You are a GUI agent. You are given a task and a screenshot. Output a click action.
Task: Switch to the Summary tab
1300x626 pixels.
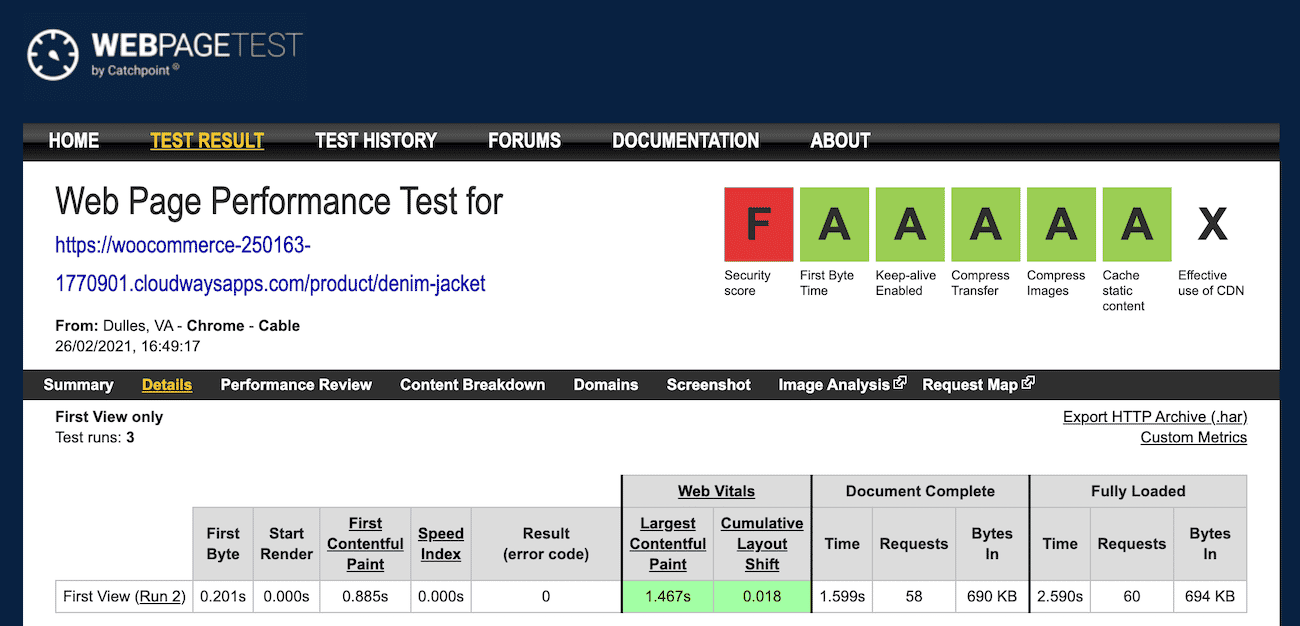point(78,385)
